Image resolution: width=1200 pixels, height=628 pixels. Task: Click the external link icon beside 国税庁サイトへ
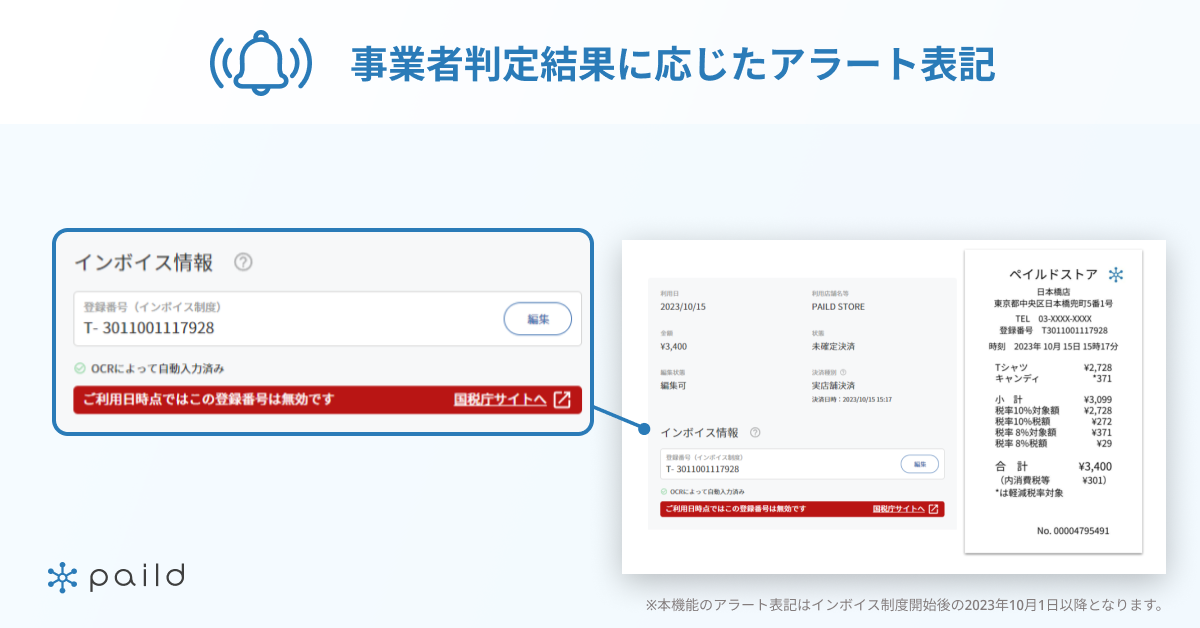point(562,399)
